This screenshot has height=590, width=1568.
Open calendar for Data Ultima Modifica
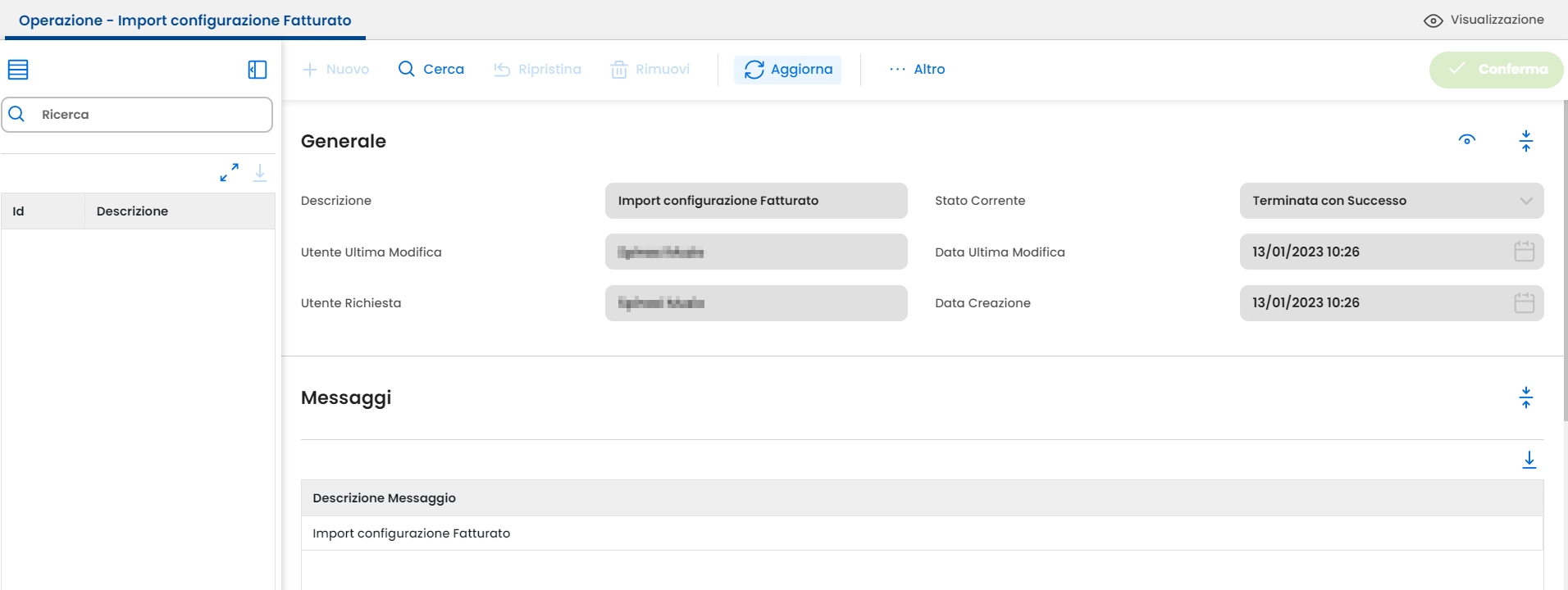coord(1524,252)
